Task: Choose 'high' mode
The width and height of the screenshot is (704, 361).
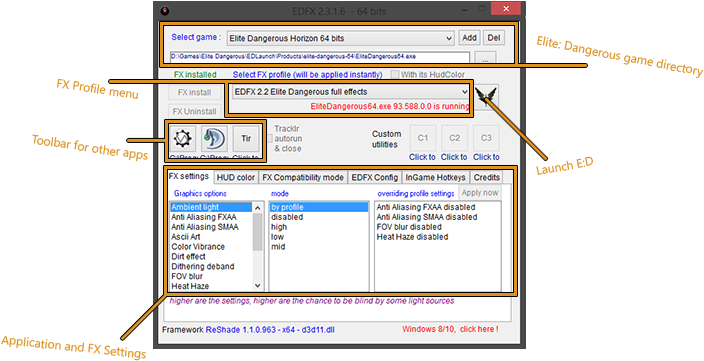Action: pos(319,227)
